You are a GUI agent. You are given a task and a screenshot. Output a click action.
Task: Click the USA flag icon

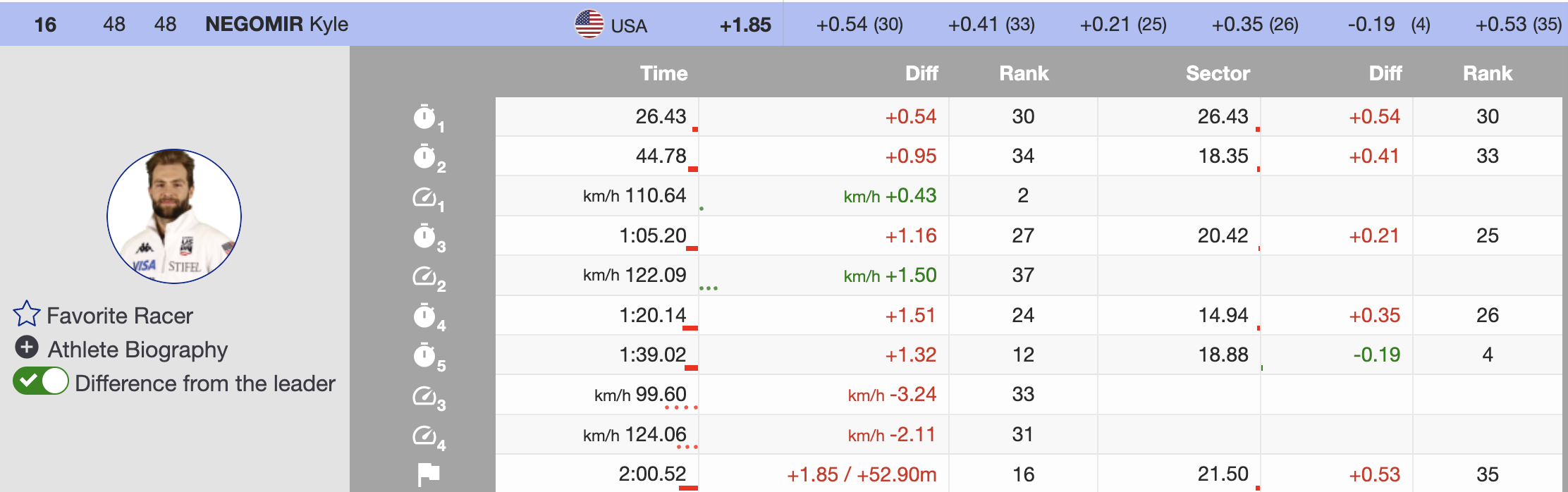click(589, 24)
